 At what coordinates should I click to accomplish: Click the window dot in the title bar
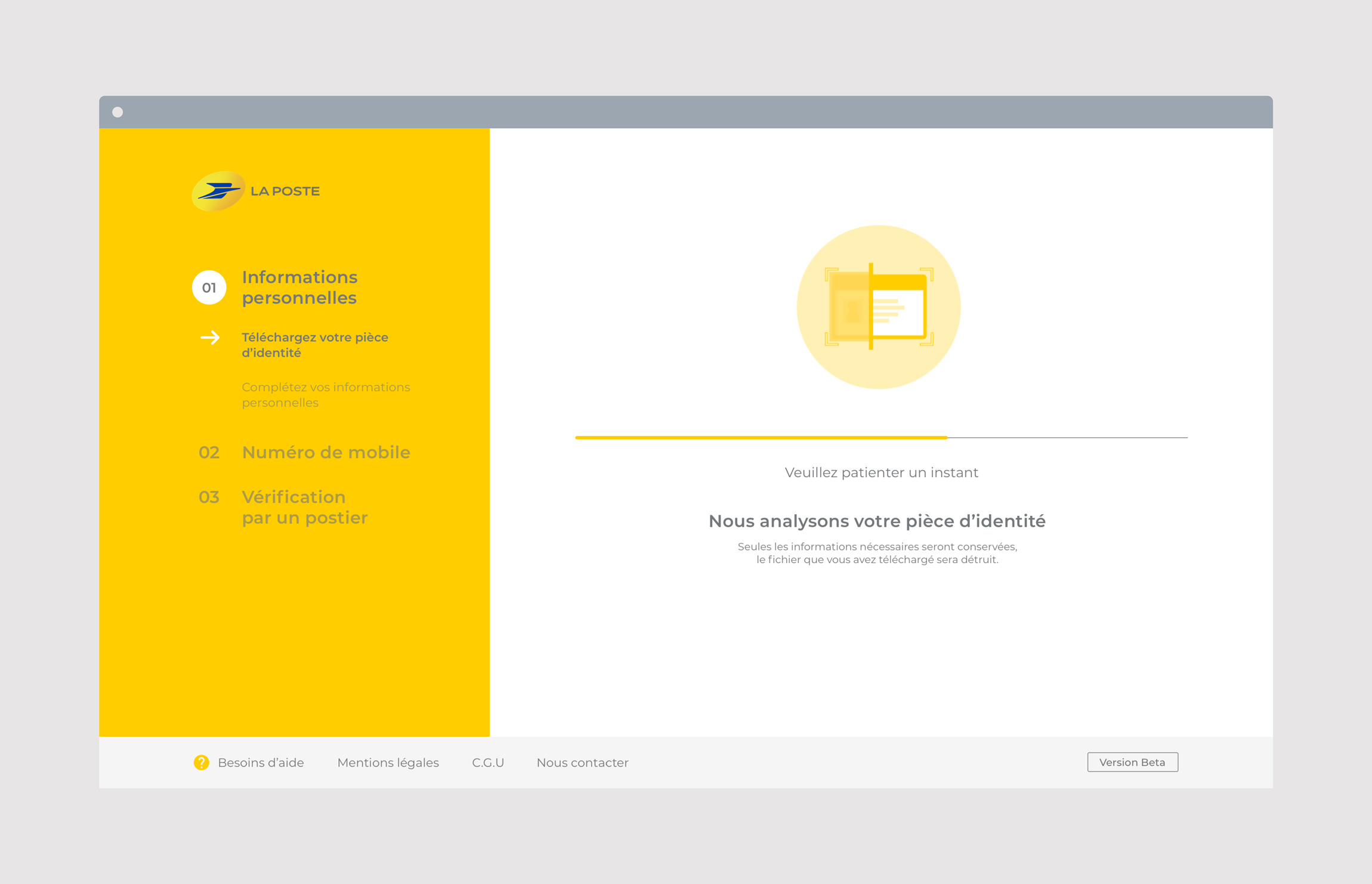pos(118,112)
